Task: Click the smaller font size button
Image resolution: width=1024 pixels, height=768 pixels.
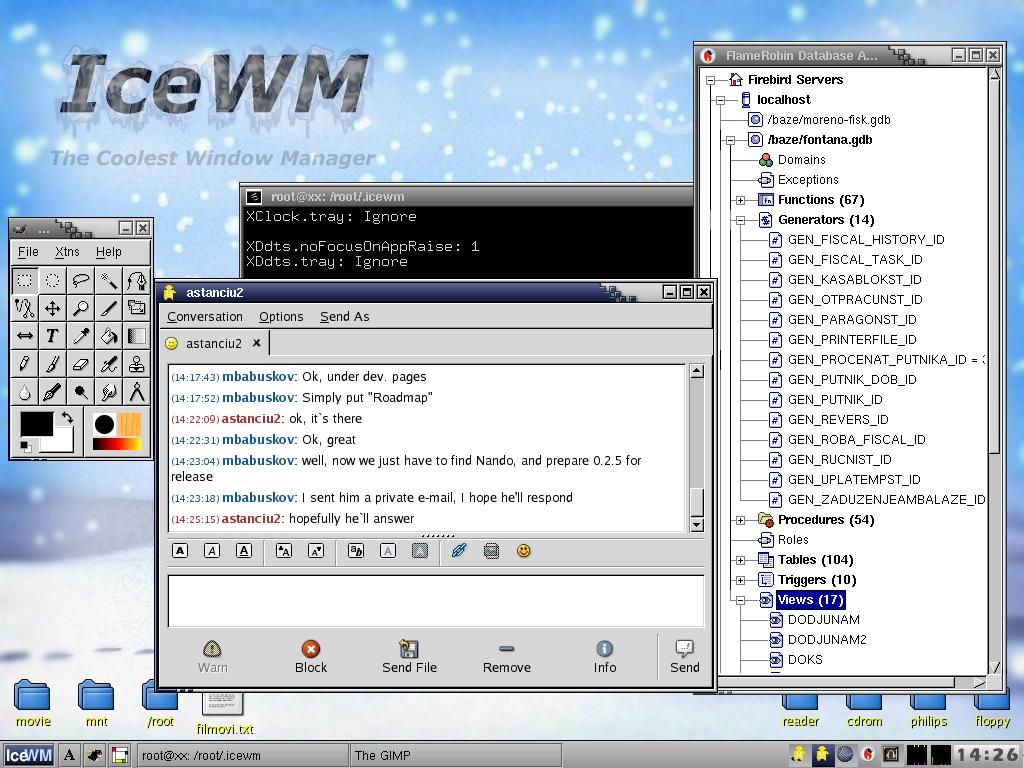Action: [315, 551]
